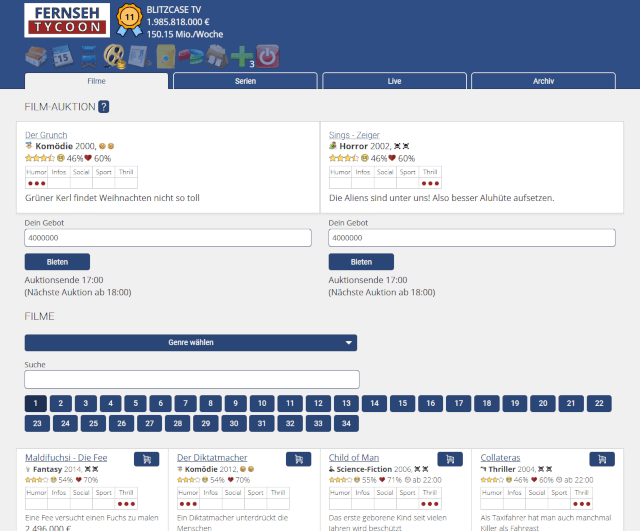Open Der Diktatmacher film link
This screenshot has height=531, width=640.
point(212,458)
